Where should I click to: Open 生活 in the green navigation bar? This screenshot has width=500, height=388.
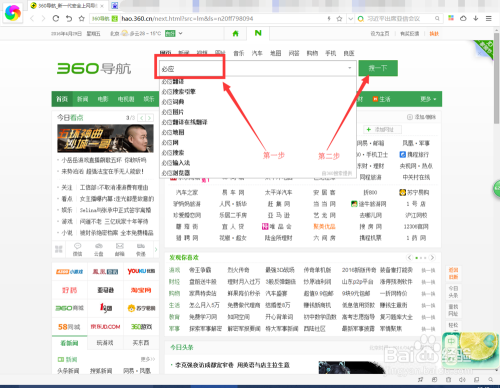click(x=382, y=99)
